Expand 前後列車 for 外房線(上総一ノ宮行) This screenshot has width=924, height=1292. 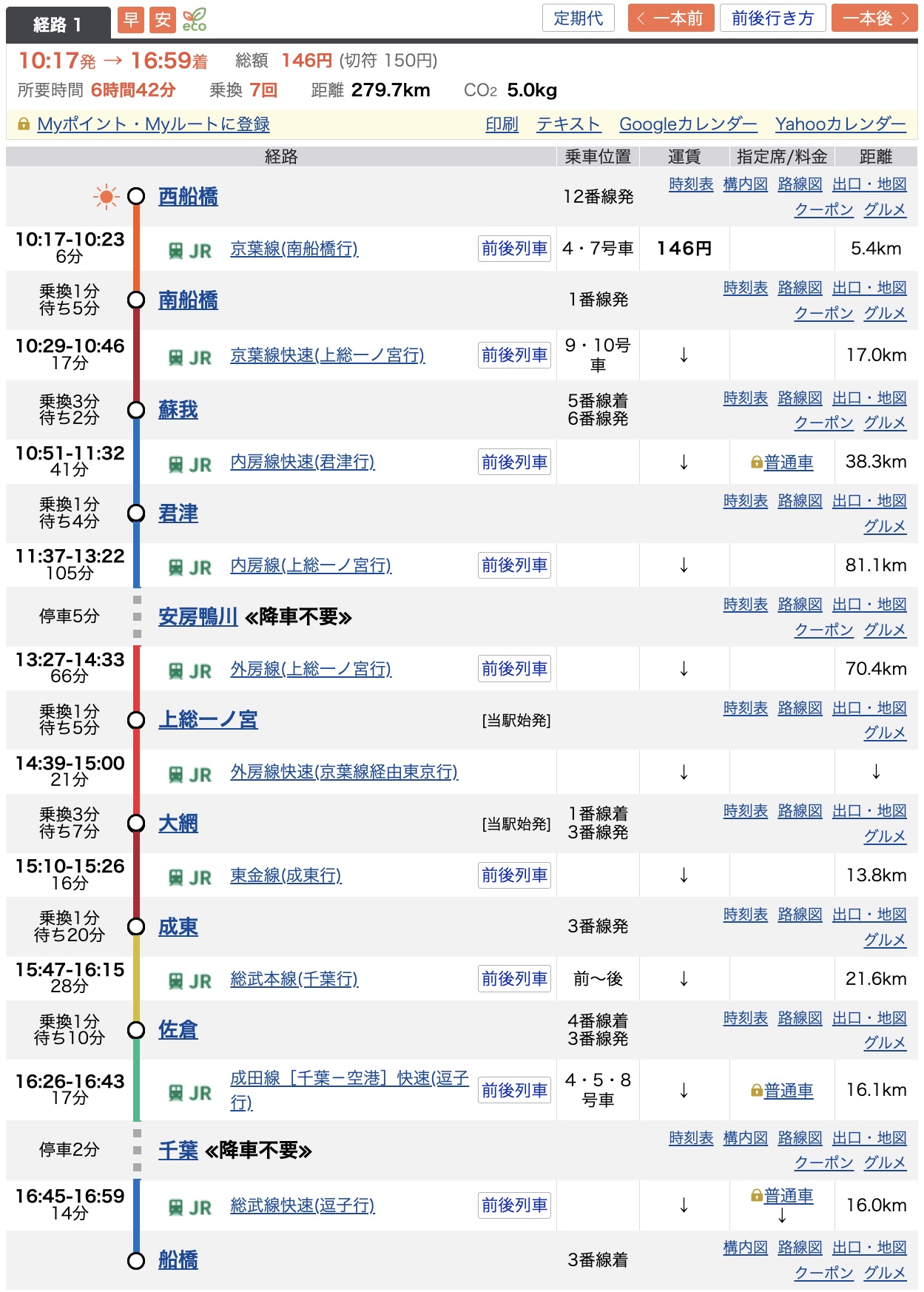pos(514,669)
